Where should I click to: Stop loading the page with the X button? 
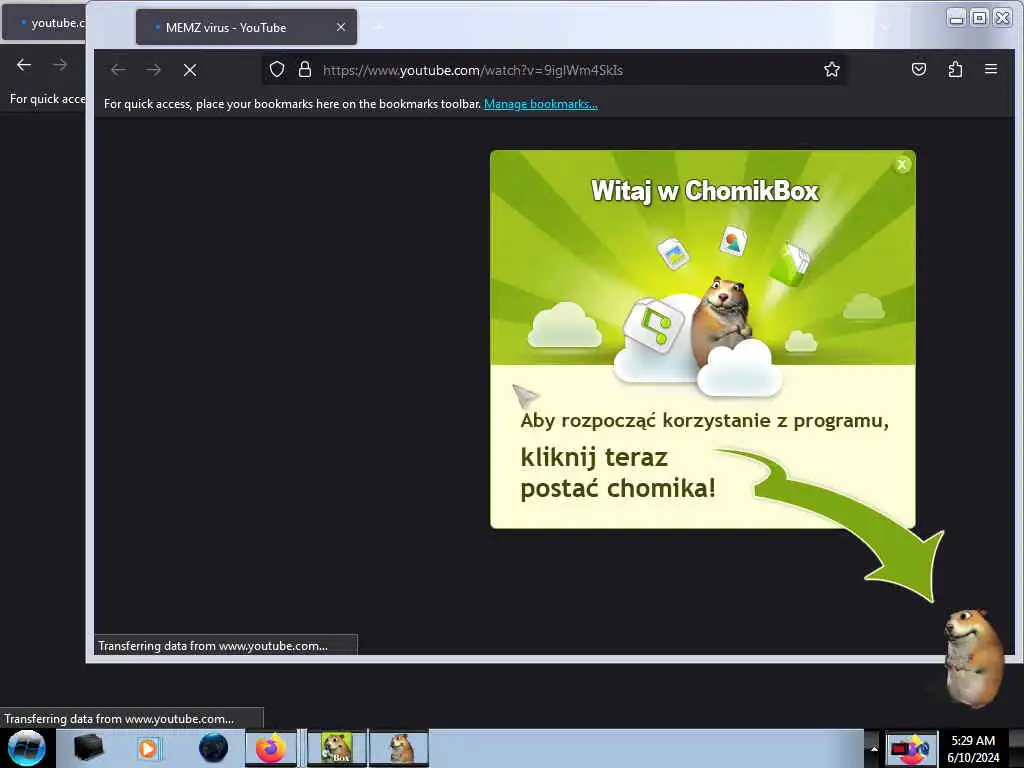[190, 70]
